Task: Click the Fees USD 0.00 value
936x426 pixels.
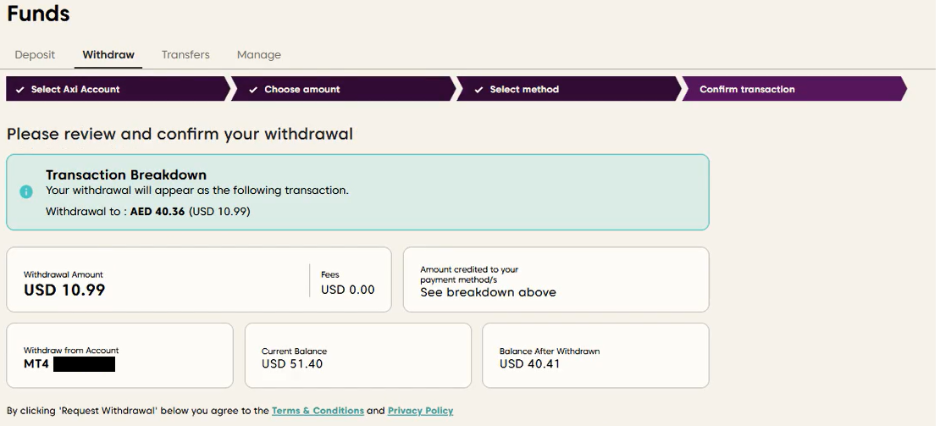Action: click(347, 290)
